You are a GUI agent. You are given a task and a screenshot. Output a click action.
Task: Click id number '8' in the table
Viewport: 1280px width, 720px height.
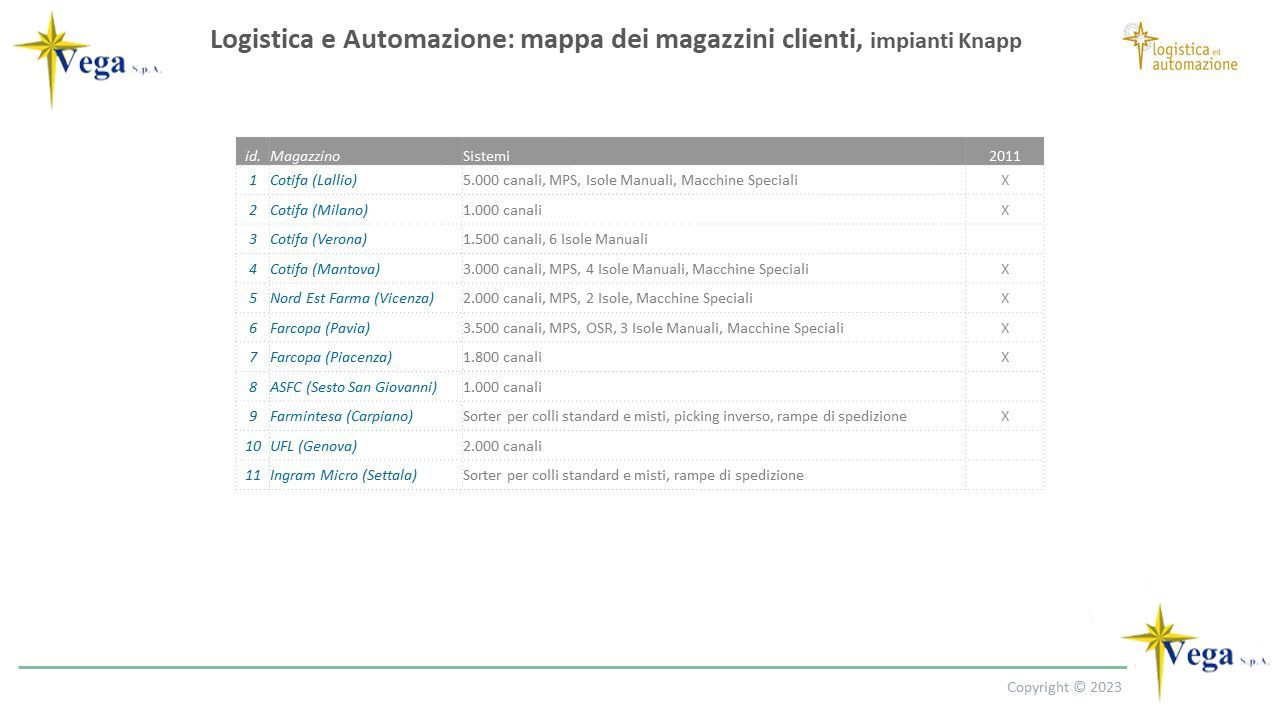click(x=254, y=387)
